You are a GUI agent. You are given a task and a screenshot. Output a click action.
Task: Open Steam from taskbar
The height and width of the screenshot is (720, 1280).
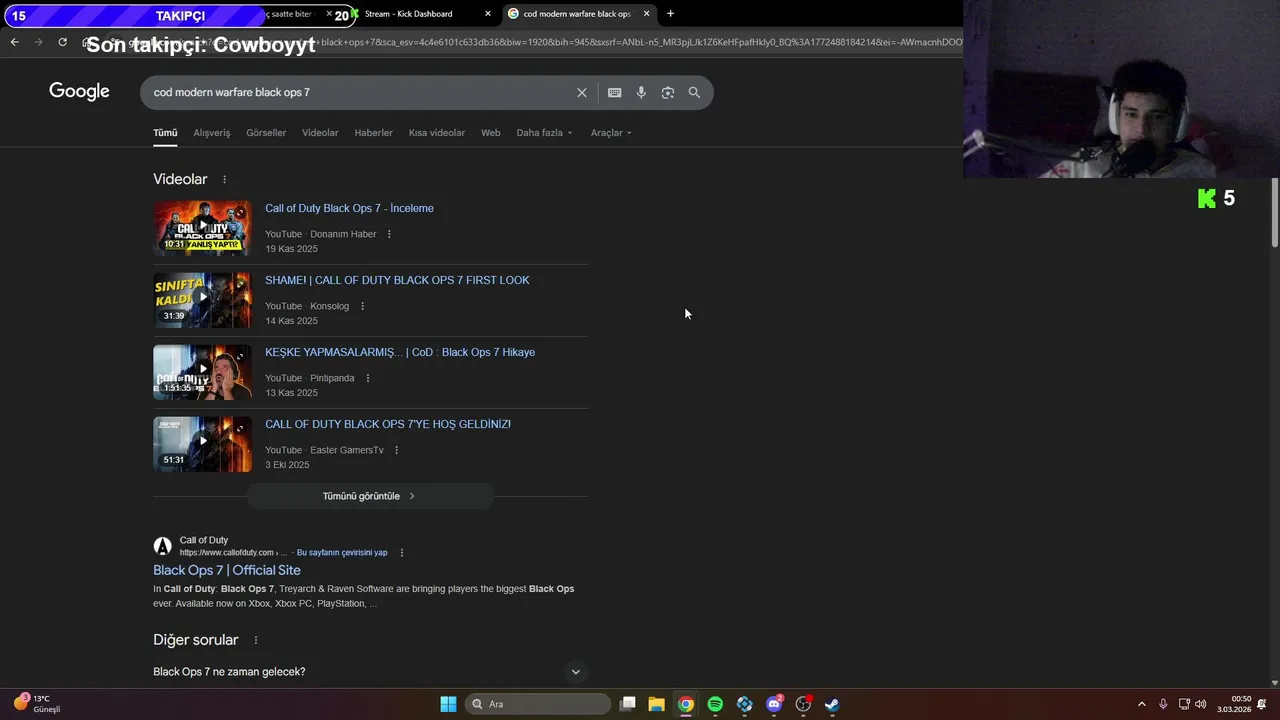(x=832, y=704)
